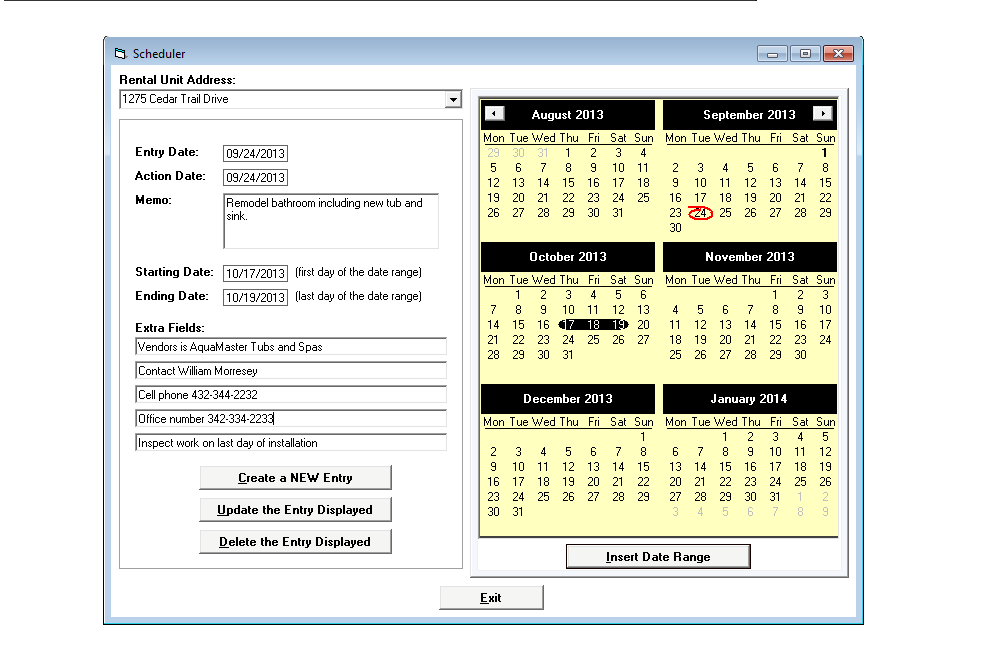
Task: Click the Exit button
Action: (x=491, y=597)
